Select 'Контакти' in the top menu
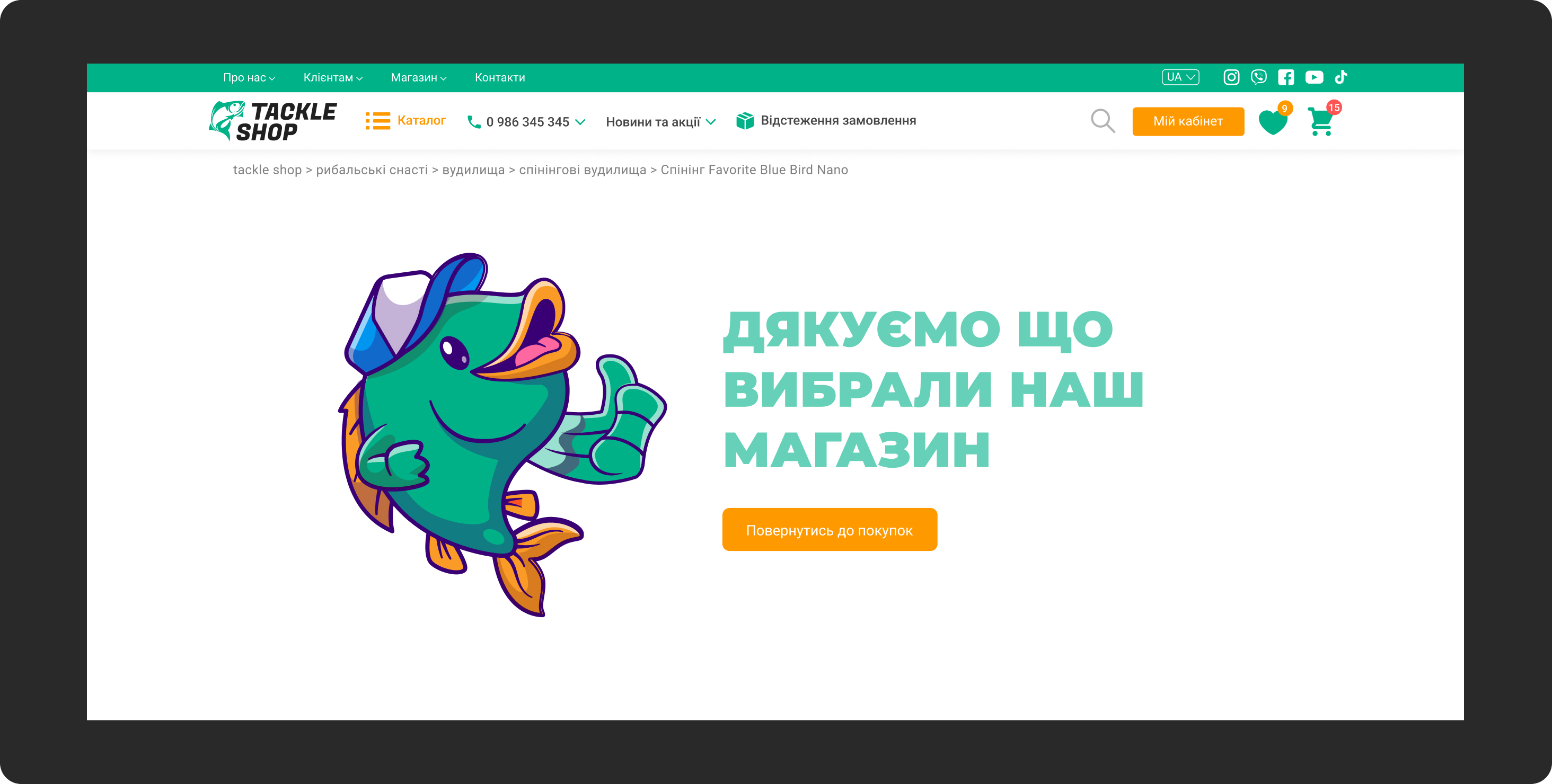 [x=500, y=77]
